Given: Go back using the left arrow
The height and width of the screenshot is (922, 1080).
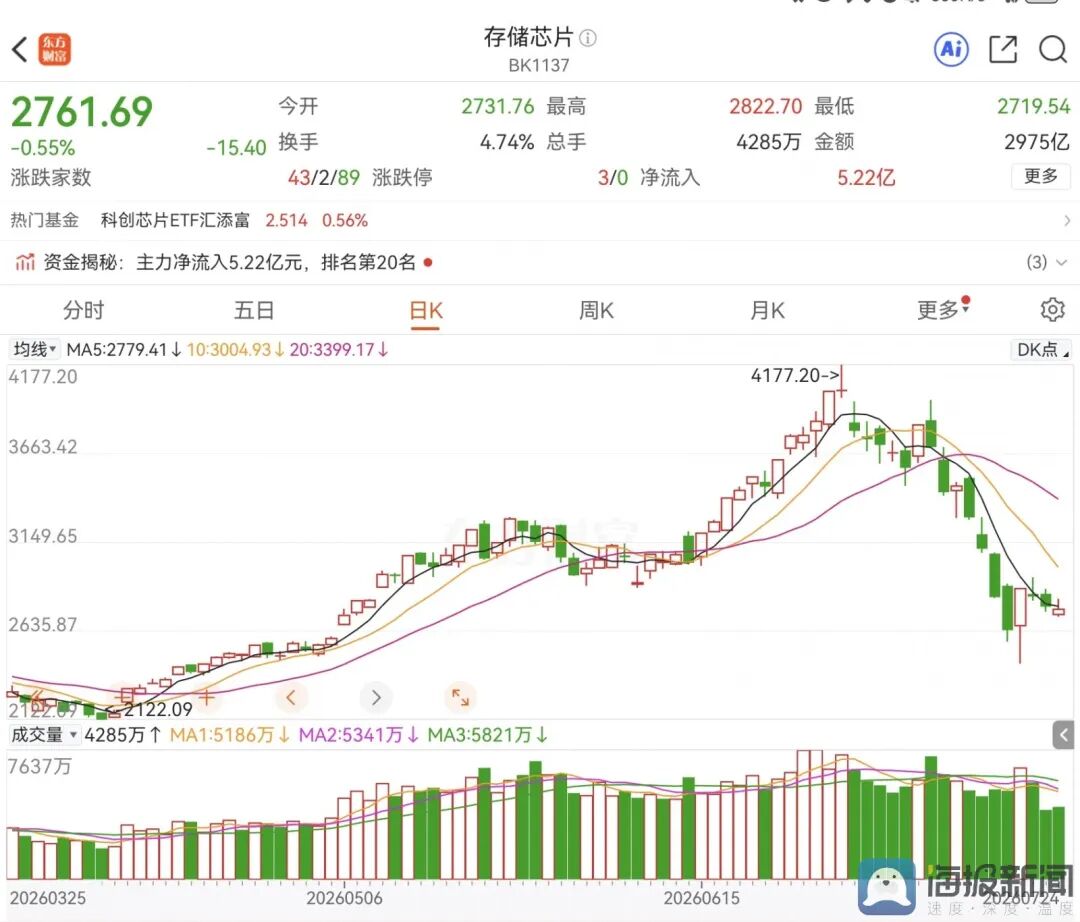Looking at the screenshot, I should (x=20, y=50).
